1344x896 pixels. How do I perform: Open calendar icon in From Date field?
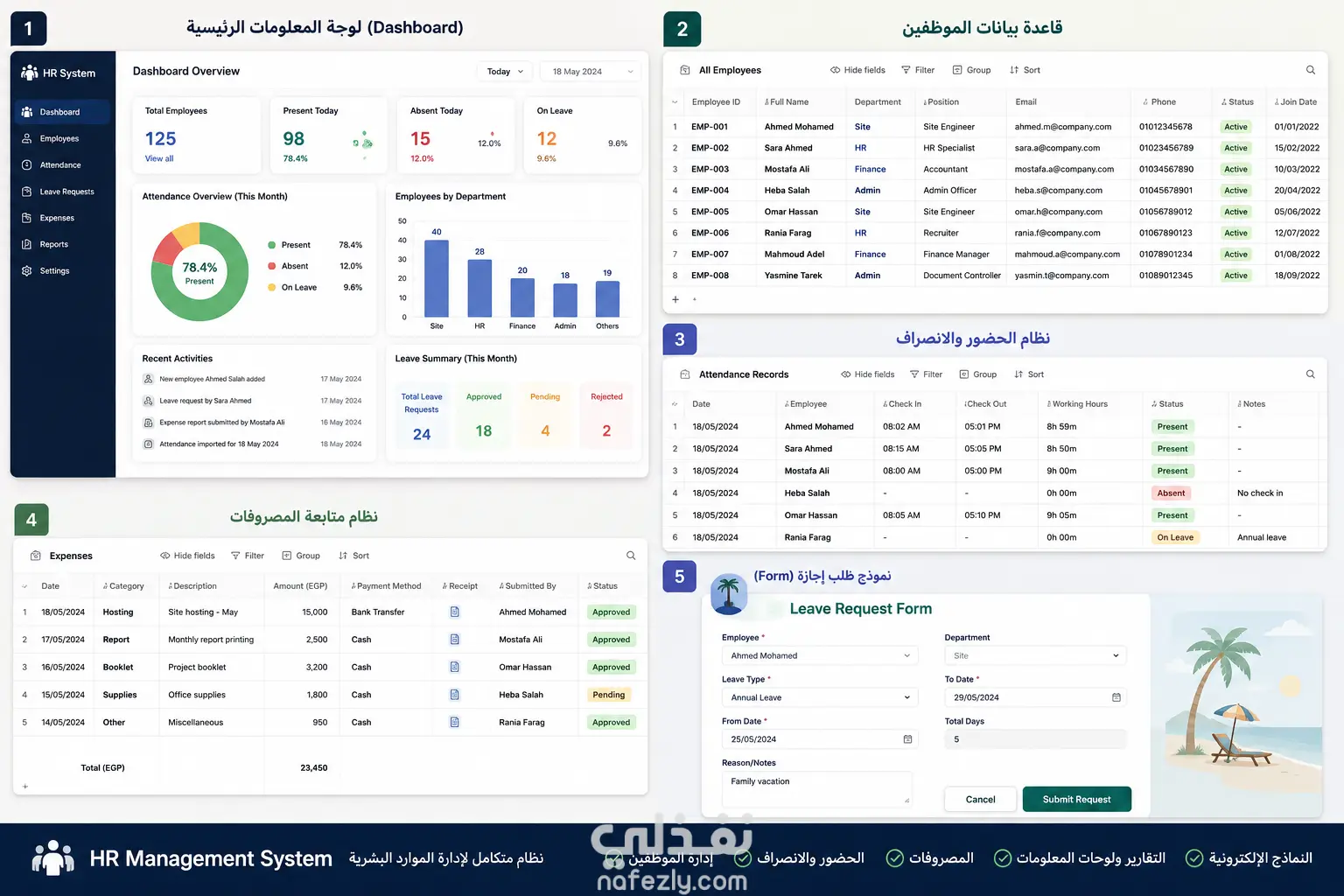point(907,739)
